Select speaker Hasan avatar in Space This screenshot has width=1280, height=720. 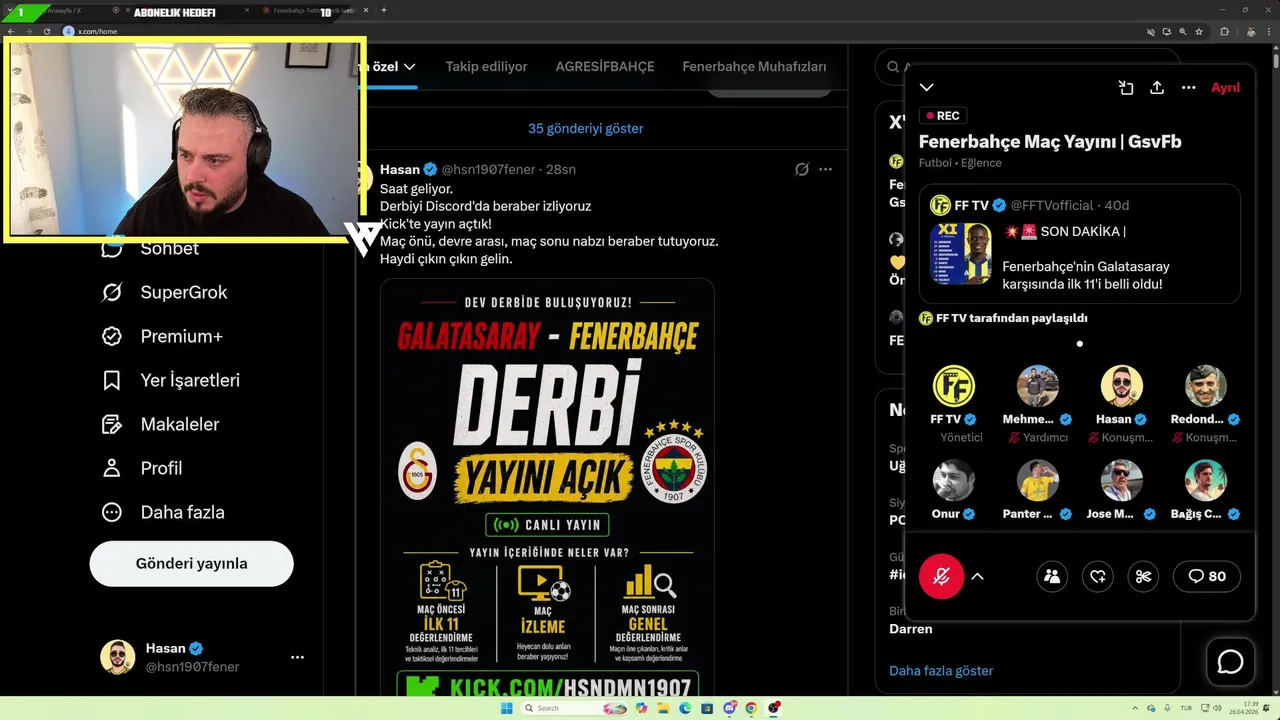tap(1121, 386)
